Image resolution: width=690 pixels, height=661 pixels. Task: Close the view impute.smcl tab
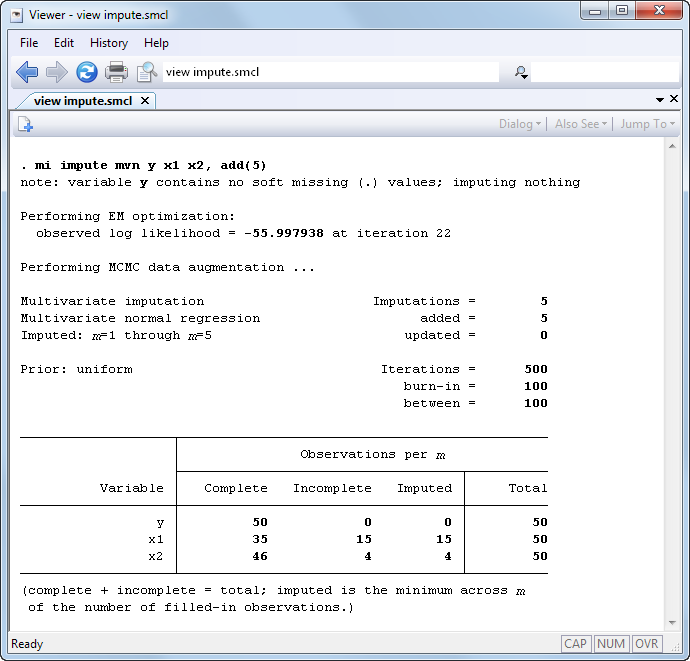[145, 100]
